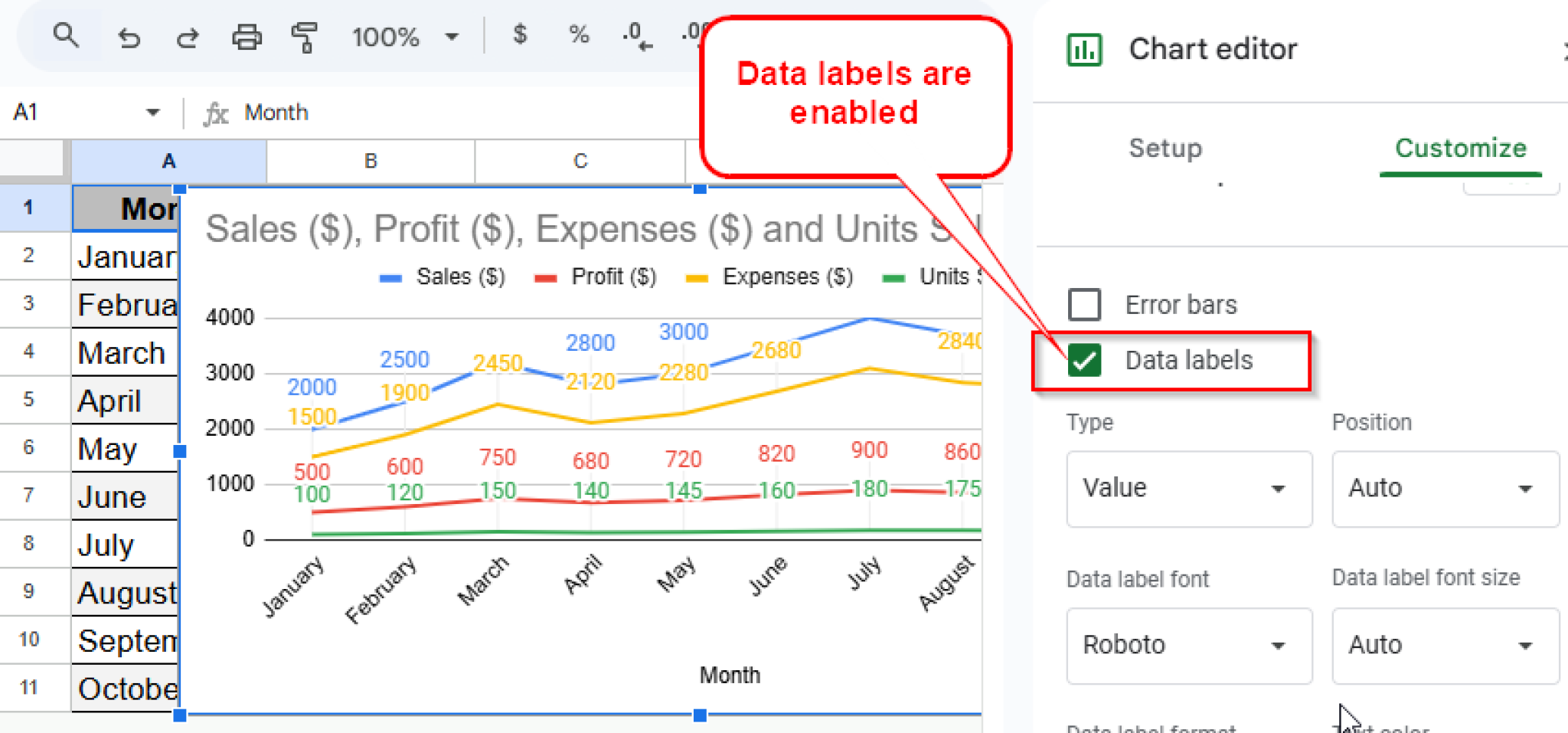Open the Data label font size dropdown
1568x733 pixels.
coord(1445,644)
